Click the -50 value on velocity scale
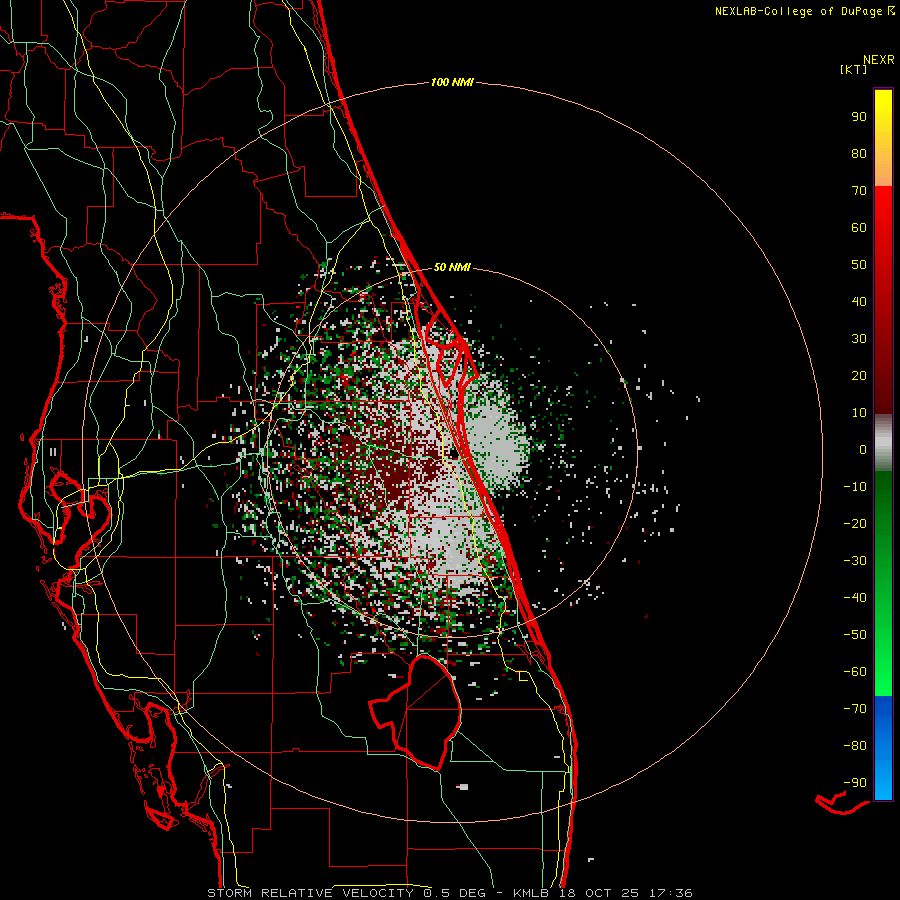The width and height of the screenshot is (900, 900). pos(855,635)
